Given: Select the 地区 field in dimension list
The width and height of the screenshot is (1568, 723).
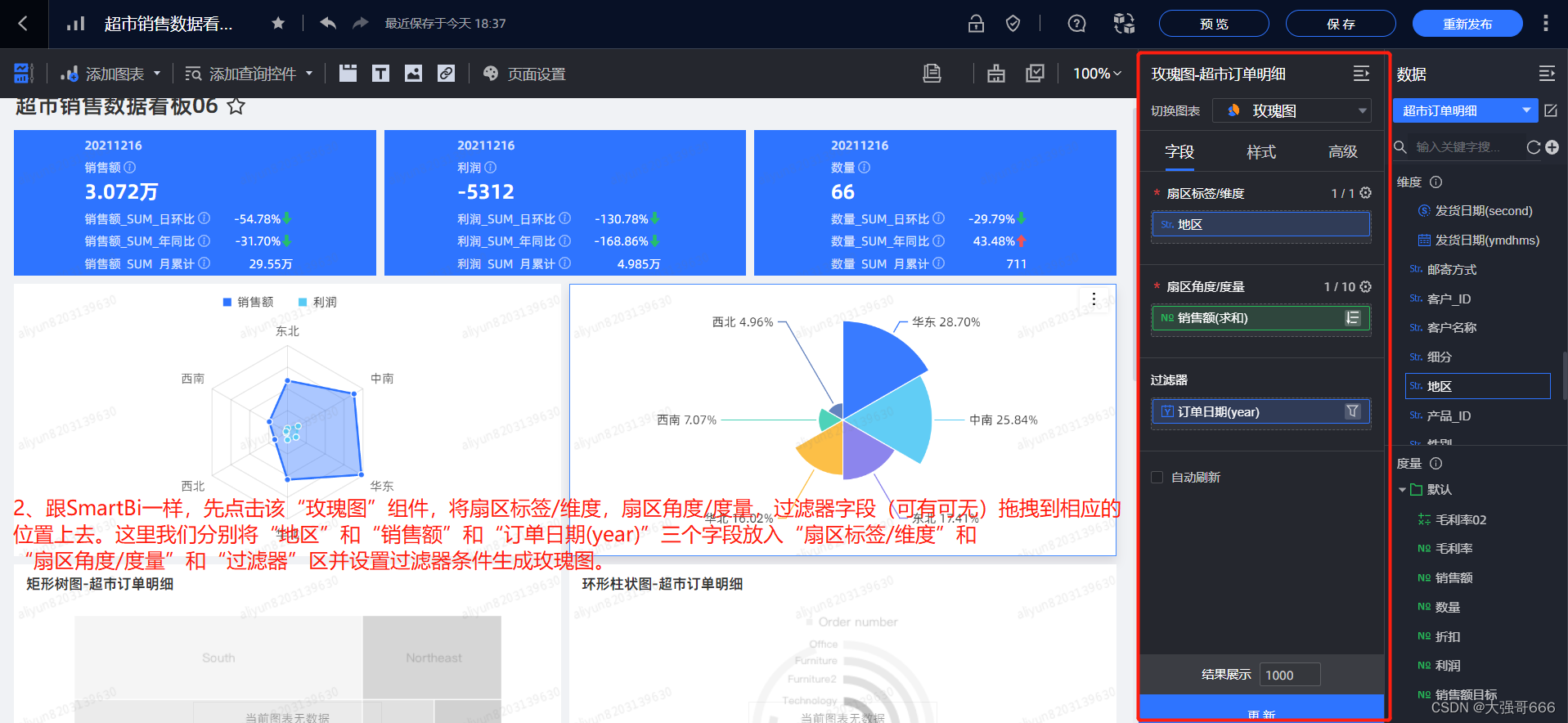Looking at the screenshot, I should click(1478, 386).
